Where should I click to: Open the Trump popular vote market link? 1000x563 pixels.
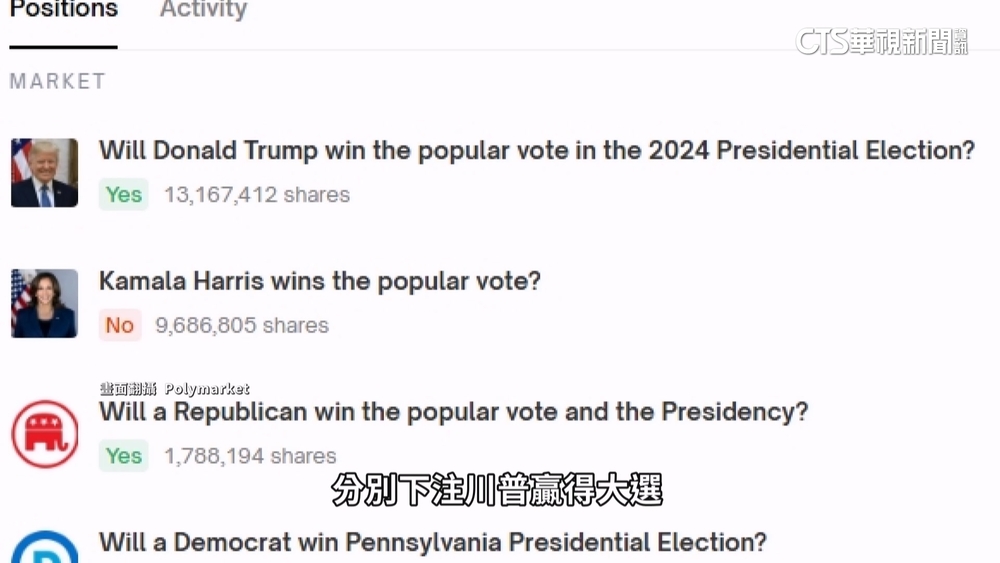(536, 151)
